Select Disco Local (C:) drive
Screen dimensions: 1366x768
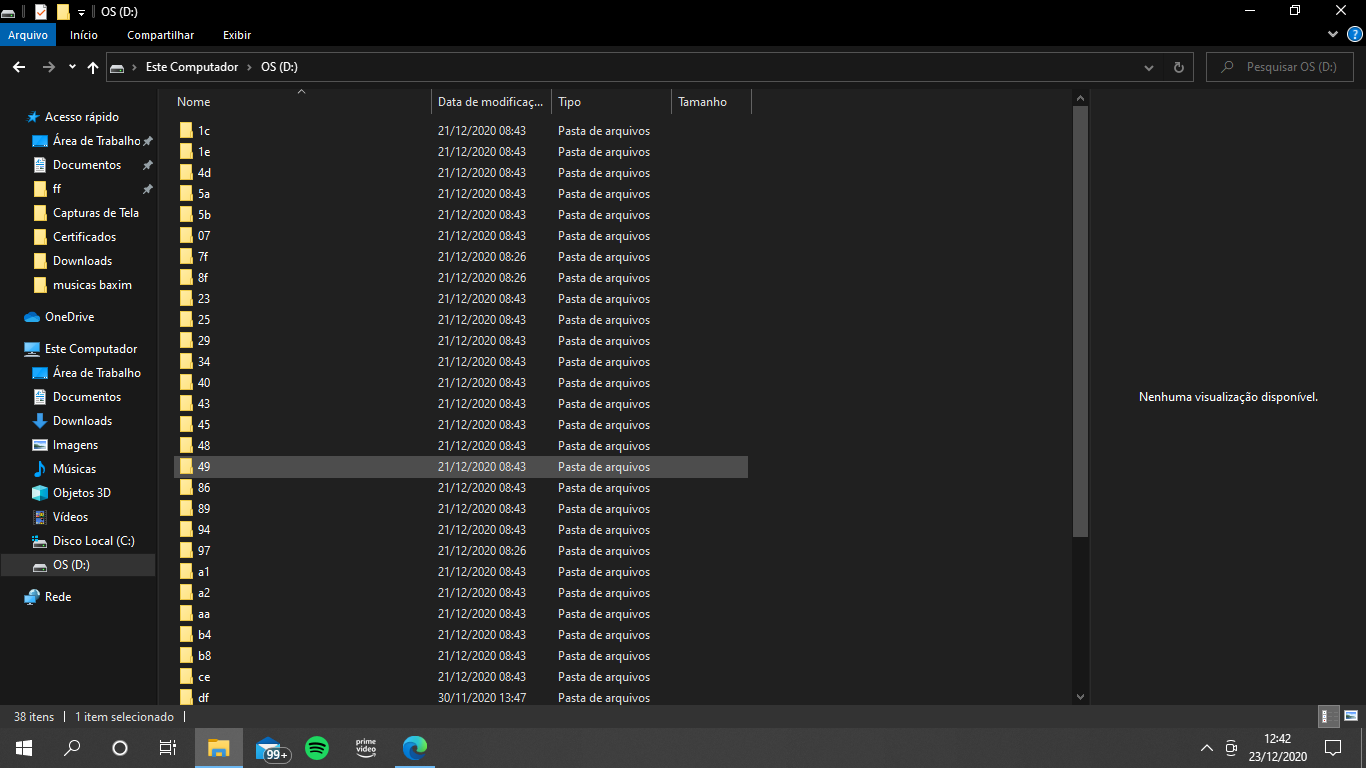(x=93, y=541)
